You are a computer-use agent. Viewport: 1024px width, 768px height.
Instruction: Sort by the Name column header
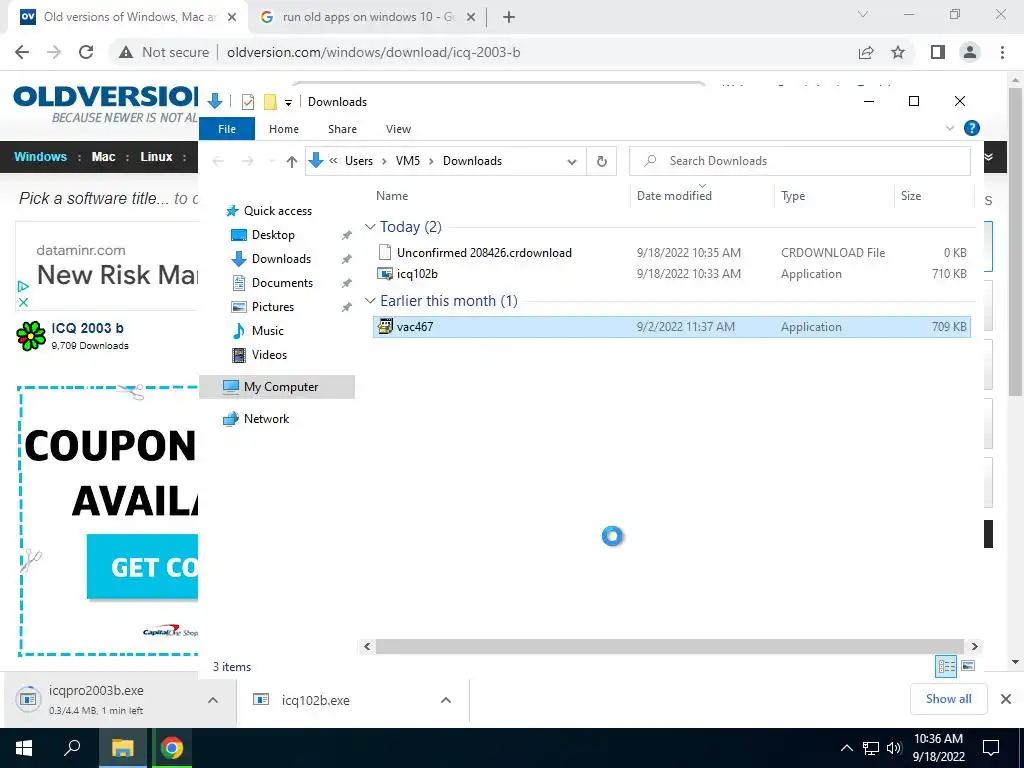[392, 195]
